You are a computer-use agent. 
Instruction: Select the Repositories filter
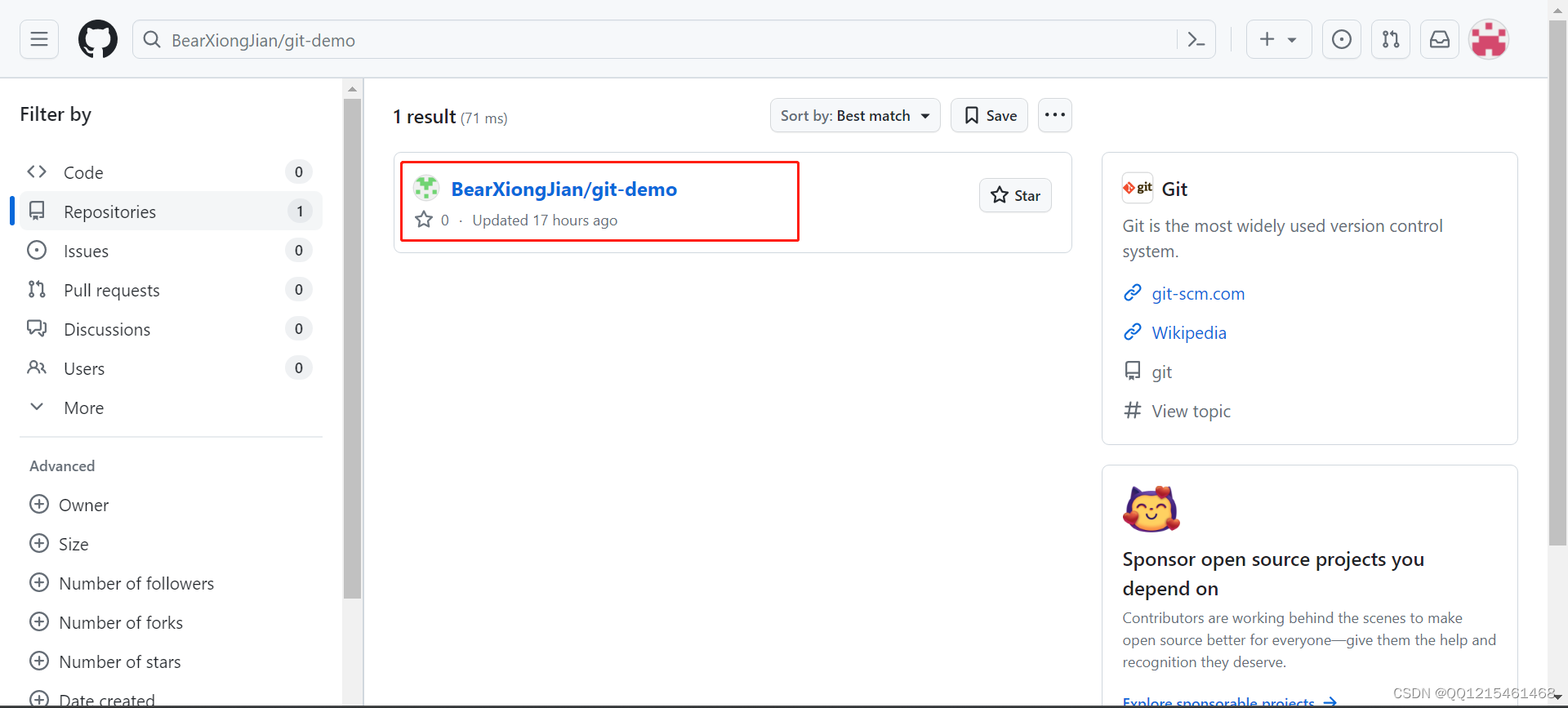[x=171, y=212]
